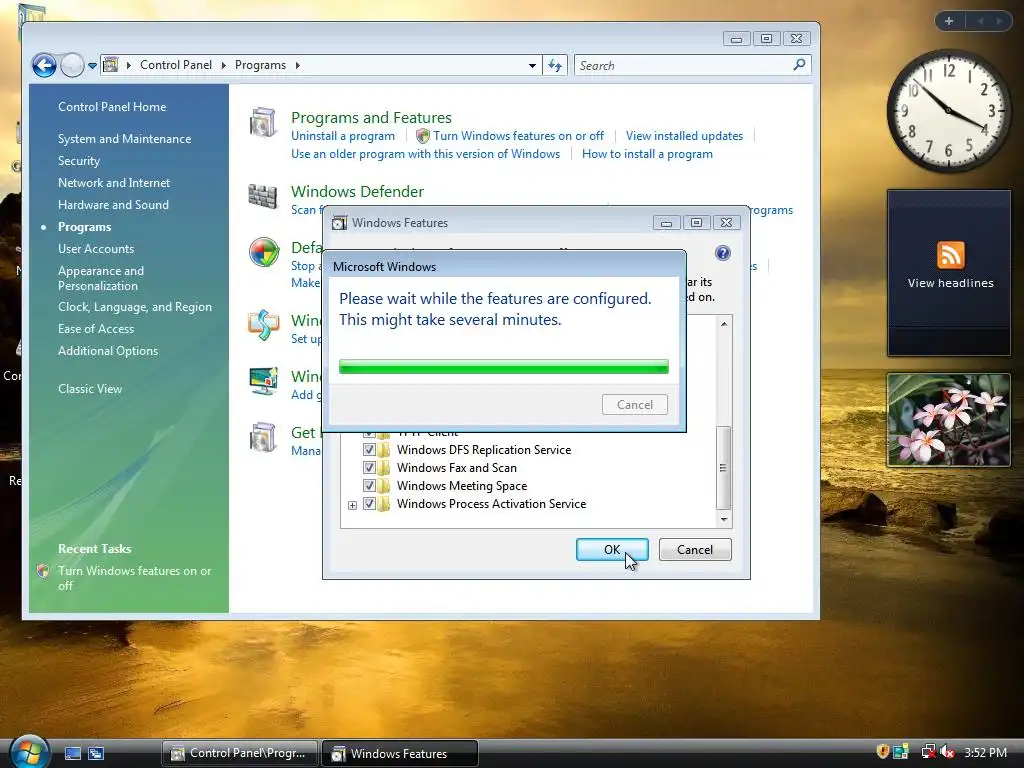
Task: Click the tray volume muted icon
Action: coord(947,752)
